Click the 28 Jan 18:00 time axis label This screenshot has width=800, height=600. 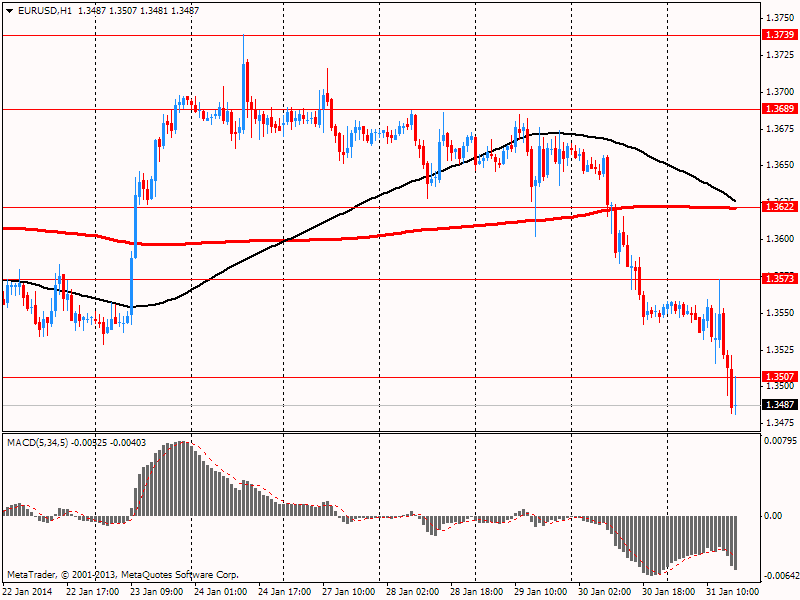pyautogui.click(x=477, y=592)
